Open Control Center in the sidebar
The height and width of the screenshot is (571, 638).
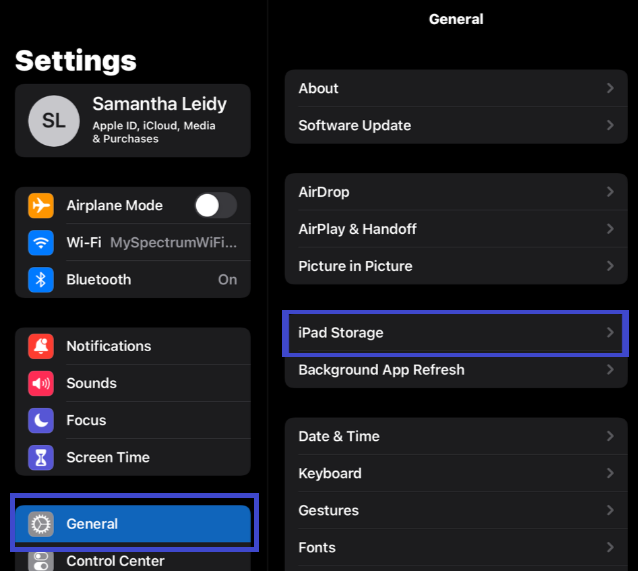(133, 561)
